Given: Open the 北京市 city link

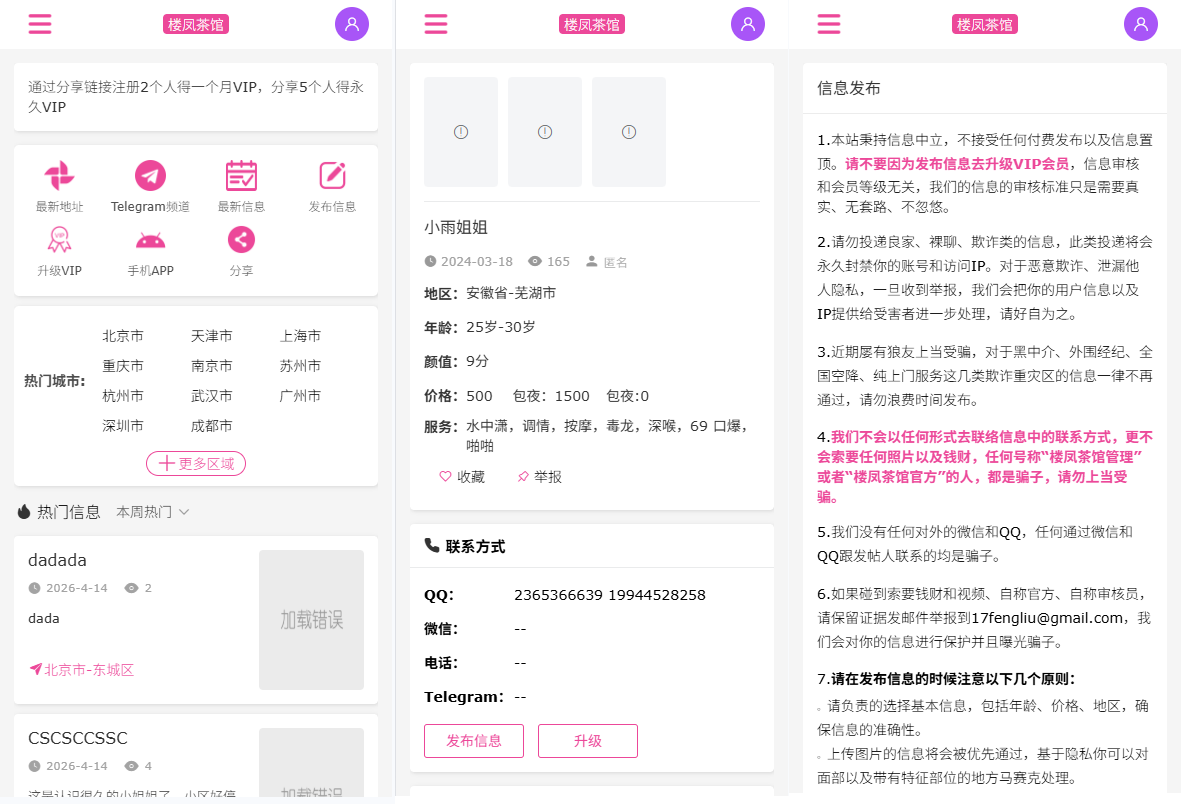Looking at the screenshot, I should pyautogui.click(x=123, y=336).
